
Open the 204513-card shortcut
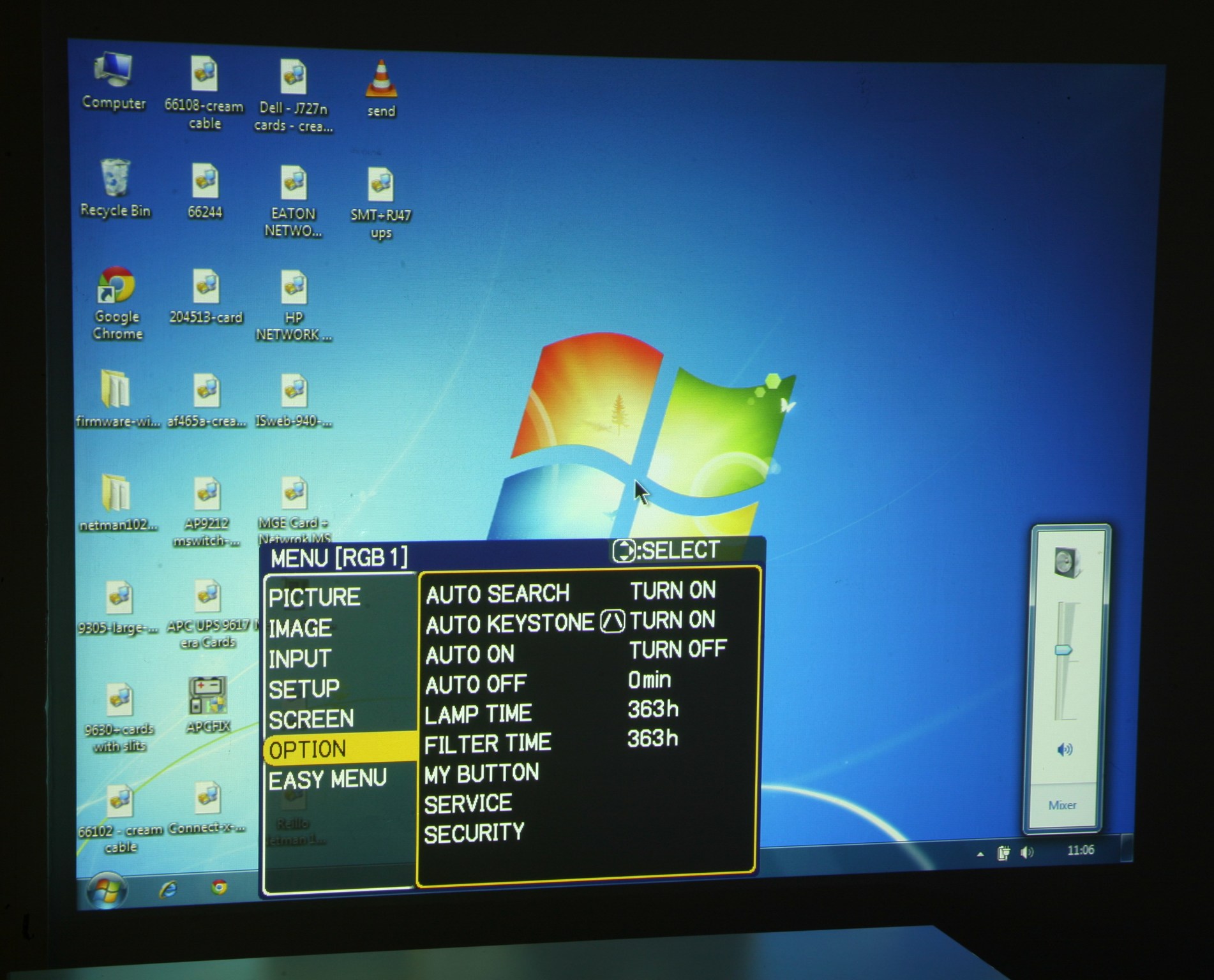click(x=206, y=296)
